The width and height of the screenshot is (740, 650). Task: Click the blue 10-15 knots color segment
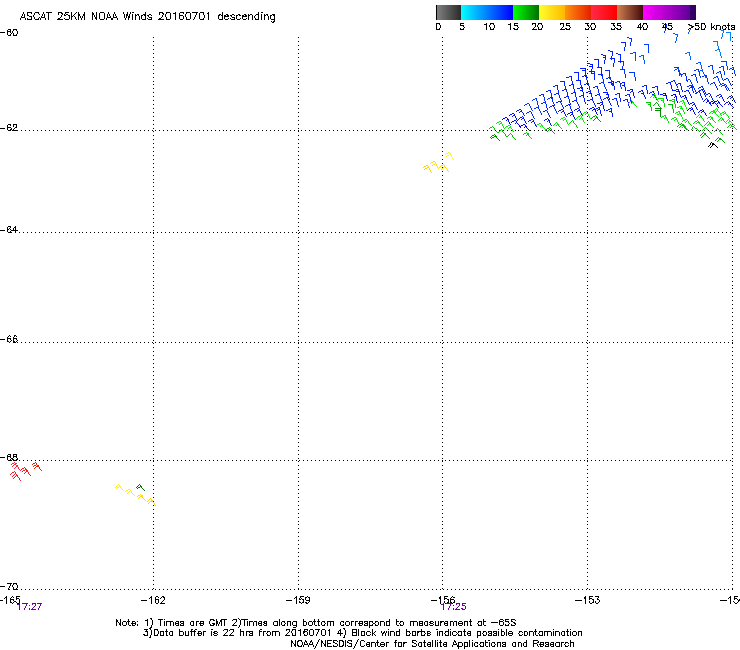[499, 12]
